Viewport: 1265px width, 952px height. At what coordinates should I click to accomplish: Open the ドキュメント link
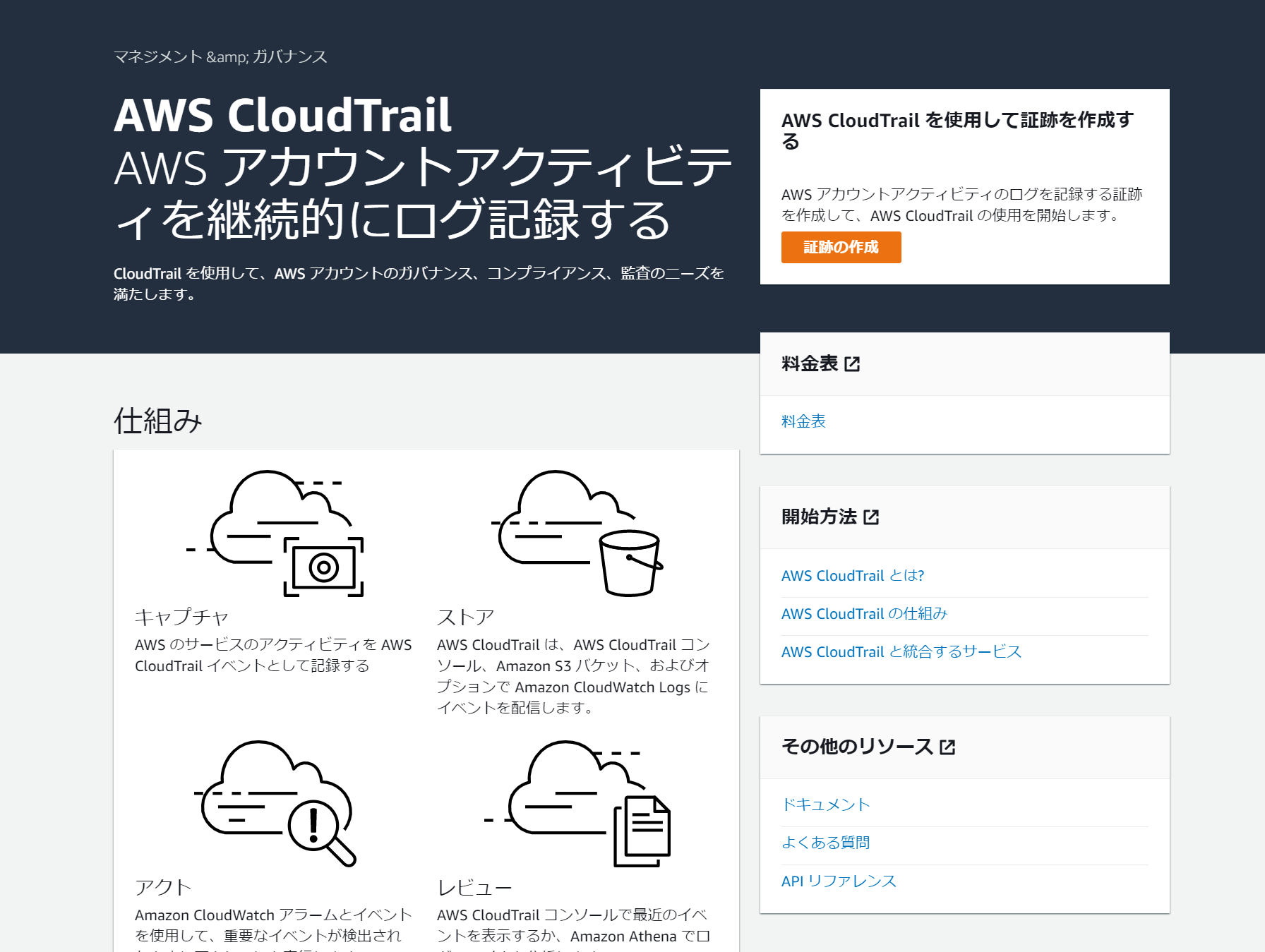826,805
